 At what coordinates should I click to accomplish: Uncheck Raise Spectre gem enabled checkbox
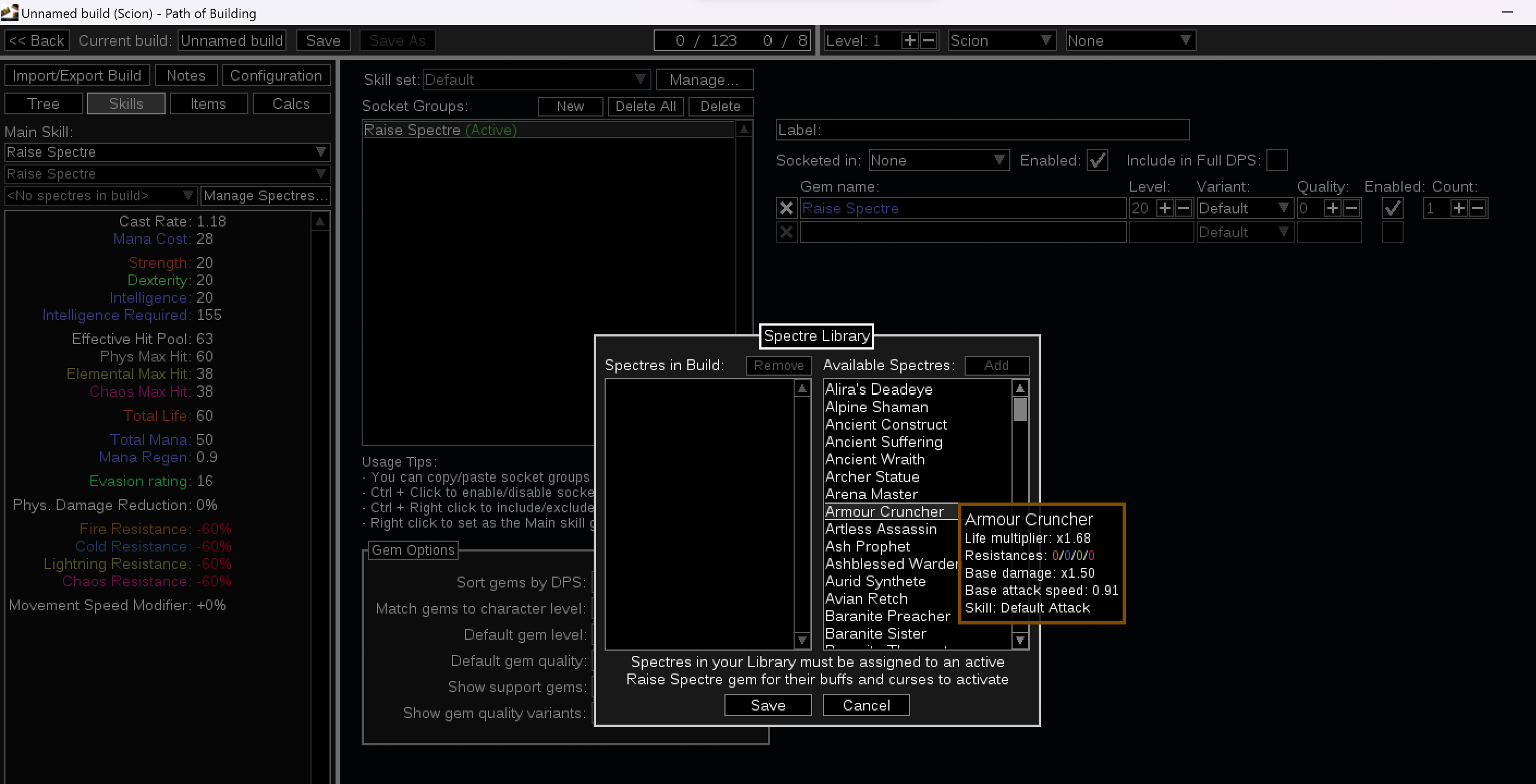tap(1392, 208)
